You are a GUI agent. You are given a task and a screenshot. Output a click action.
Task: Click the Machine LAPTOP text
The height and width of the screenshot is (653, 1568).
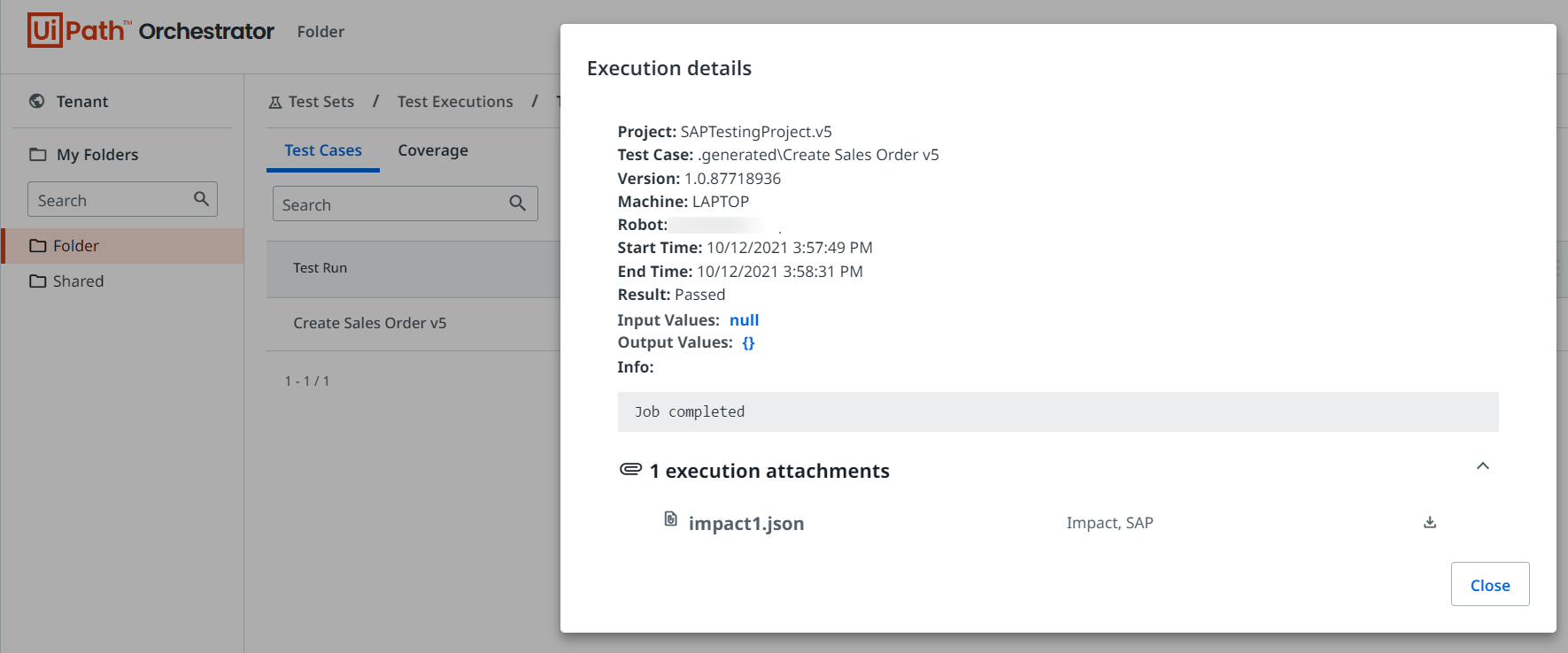[x=684, y=202]
